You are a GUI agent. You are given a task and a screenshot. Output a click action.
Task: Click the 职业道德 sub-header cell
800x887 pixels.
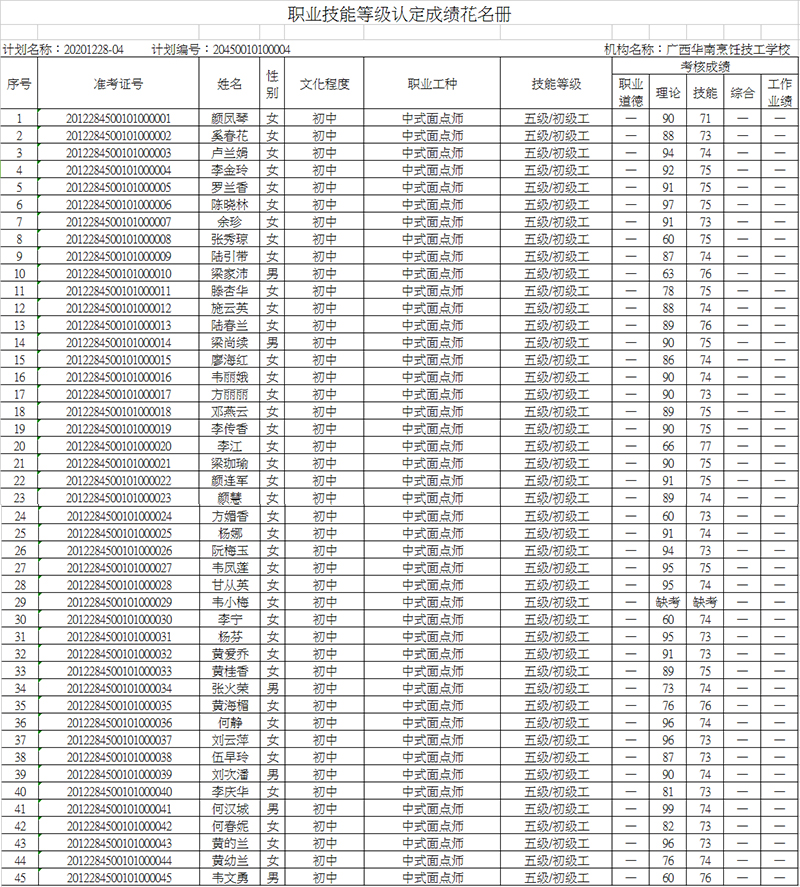point(631,92)
